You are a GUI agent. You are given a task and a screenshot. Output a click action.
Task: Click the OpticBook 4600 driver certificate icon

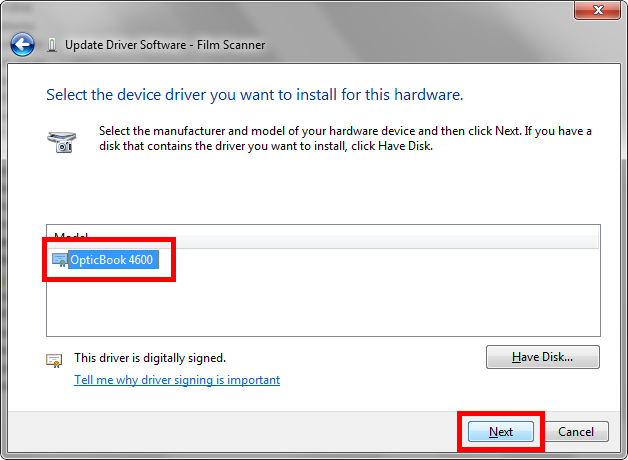click(x=60, y=260)
